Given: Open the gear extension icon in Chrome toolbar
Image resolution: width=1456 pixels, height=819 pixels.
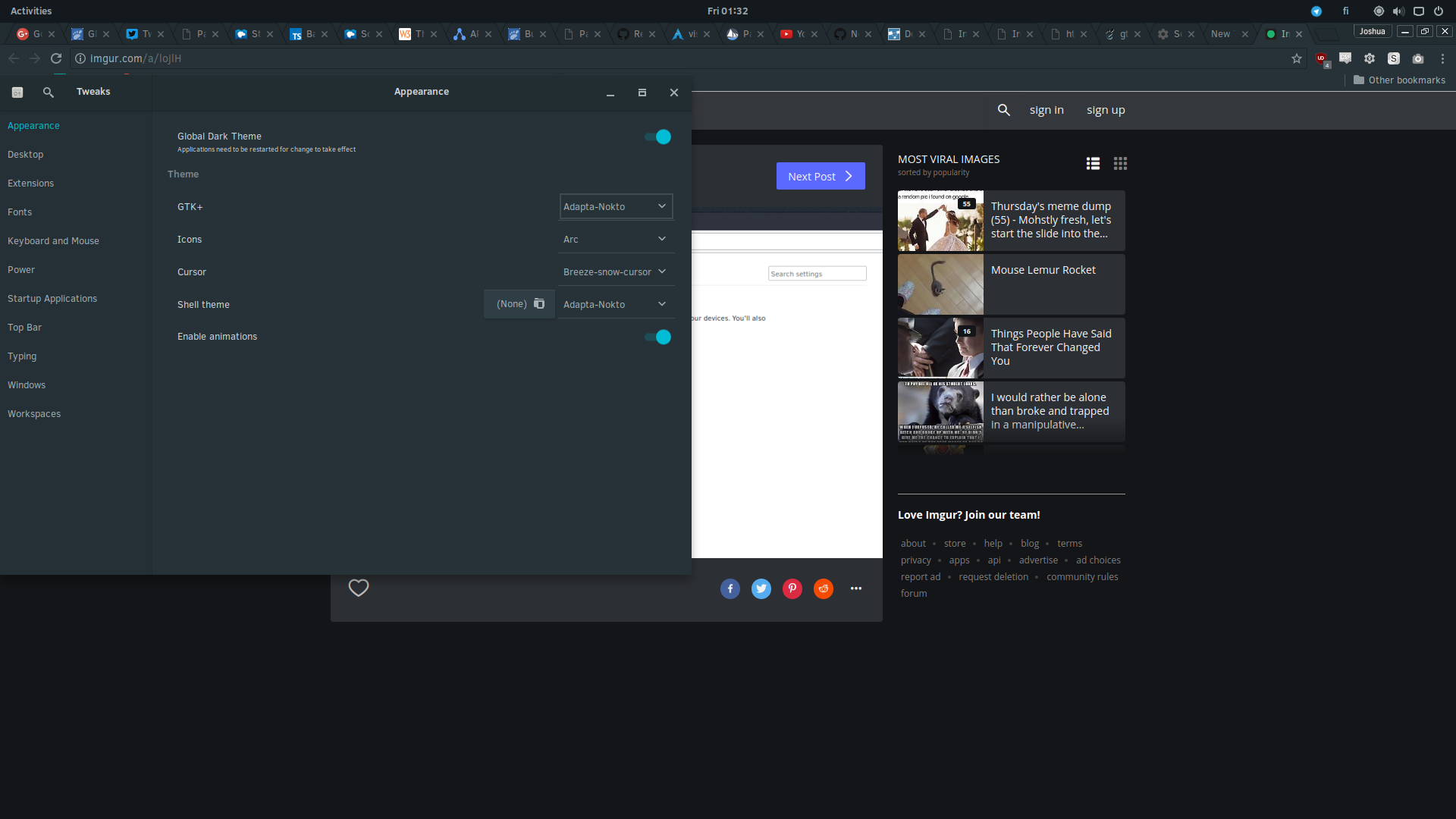Looking at the screenshot, I should 1370,58.
